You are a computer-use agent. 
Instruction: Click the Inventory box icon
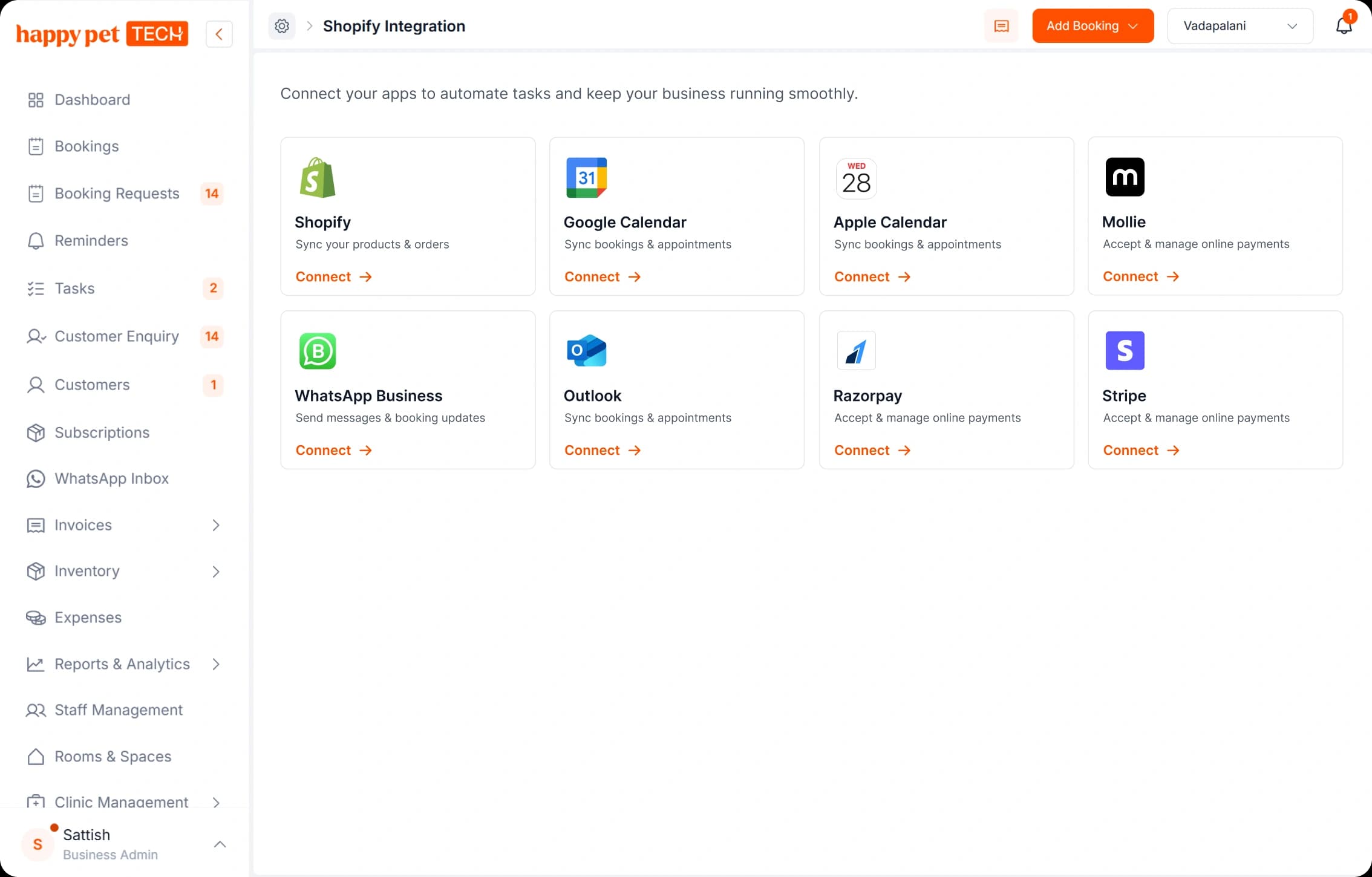[36, 572]
